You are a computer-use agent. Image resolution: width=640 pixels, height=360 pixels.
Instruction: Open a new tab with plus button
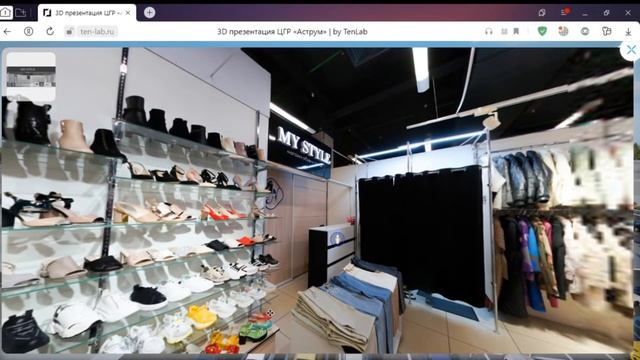[x=149, y=13]
